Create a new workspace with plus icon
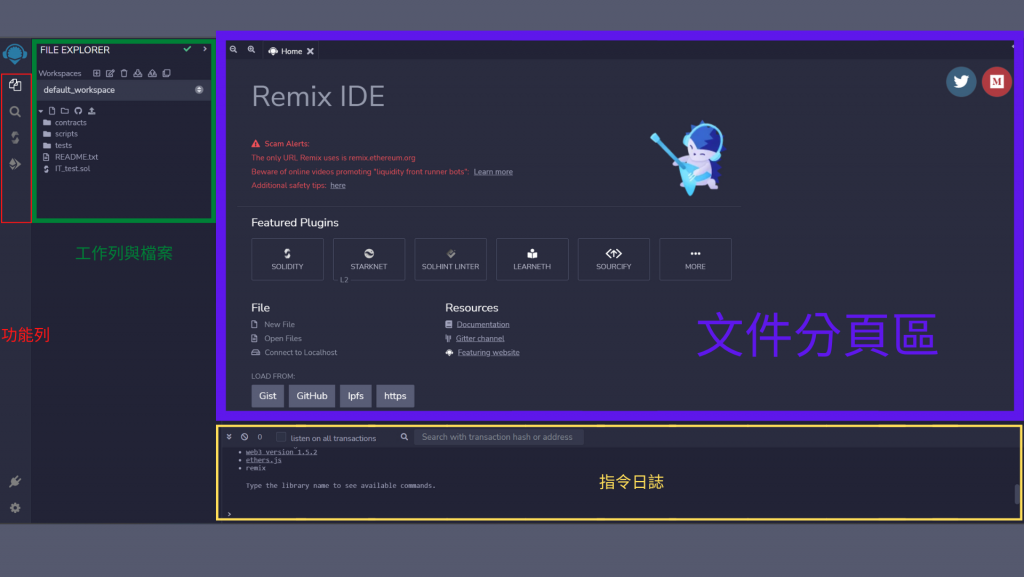This screenshot has height=577, width=1024. pyautogui.click(x=96, y=73)
